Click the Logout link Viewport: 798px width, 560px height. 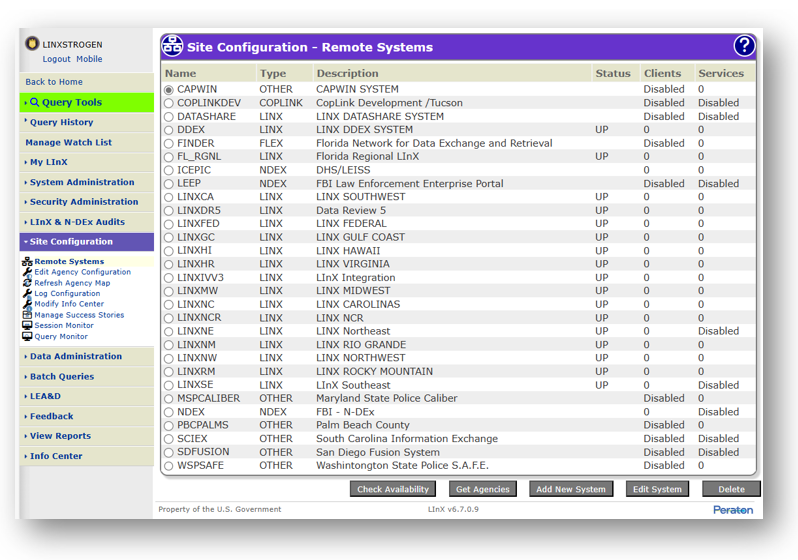tap(56, 59)
